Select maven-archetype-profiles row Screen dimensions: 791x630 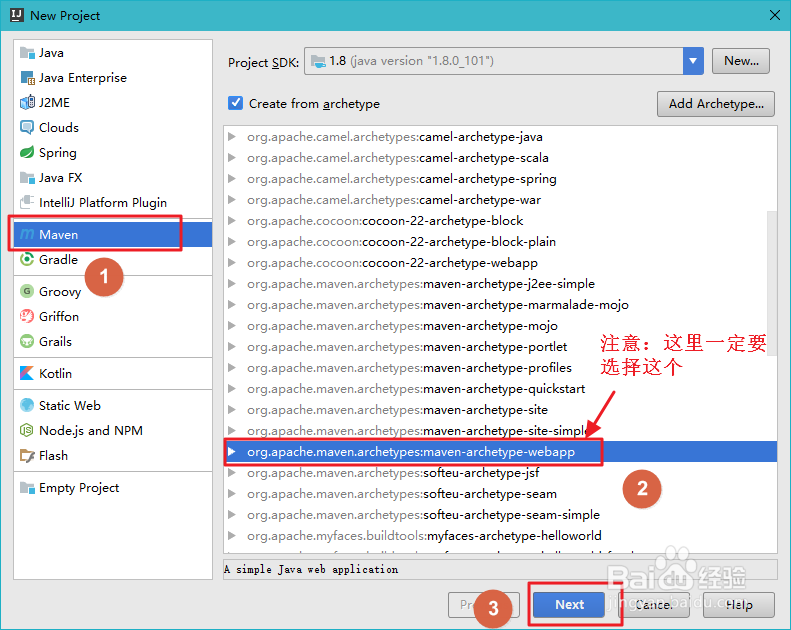(x=500, y=368)
